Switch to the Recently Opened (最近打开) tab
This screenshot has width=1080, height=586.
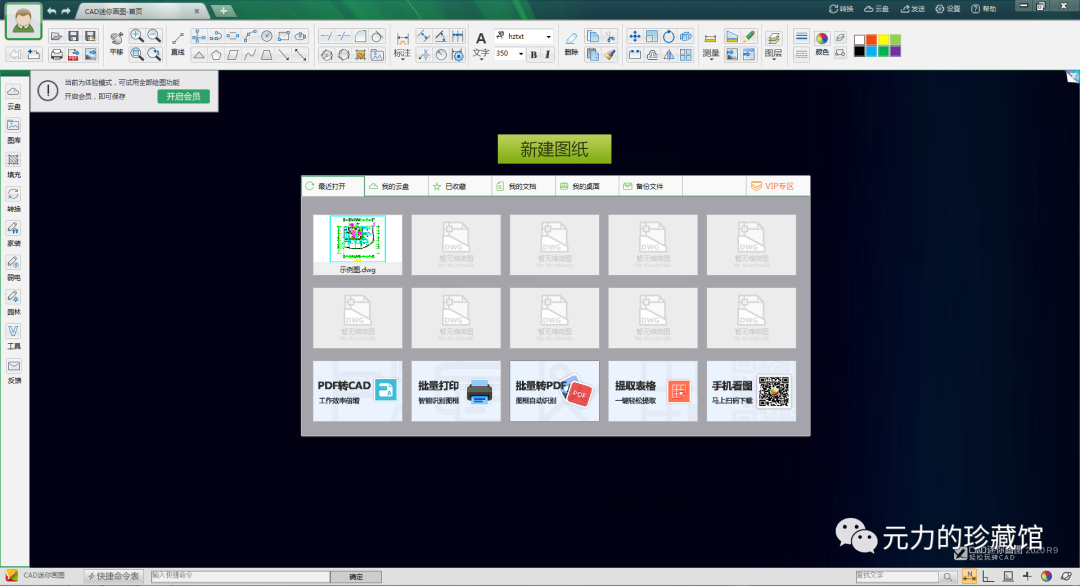pyautogui.click(x=333, y=186)
